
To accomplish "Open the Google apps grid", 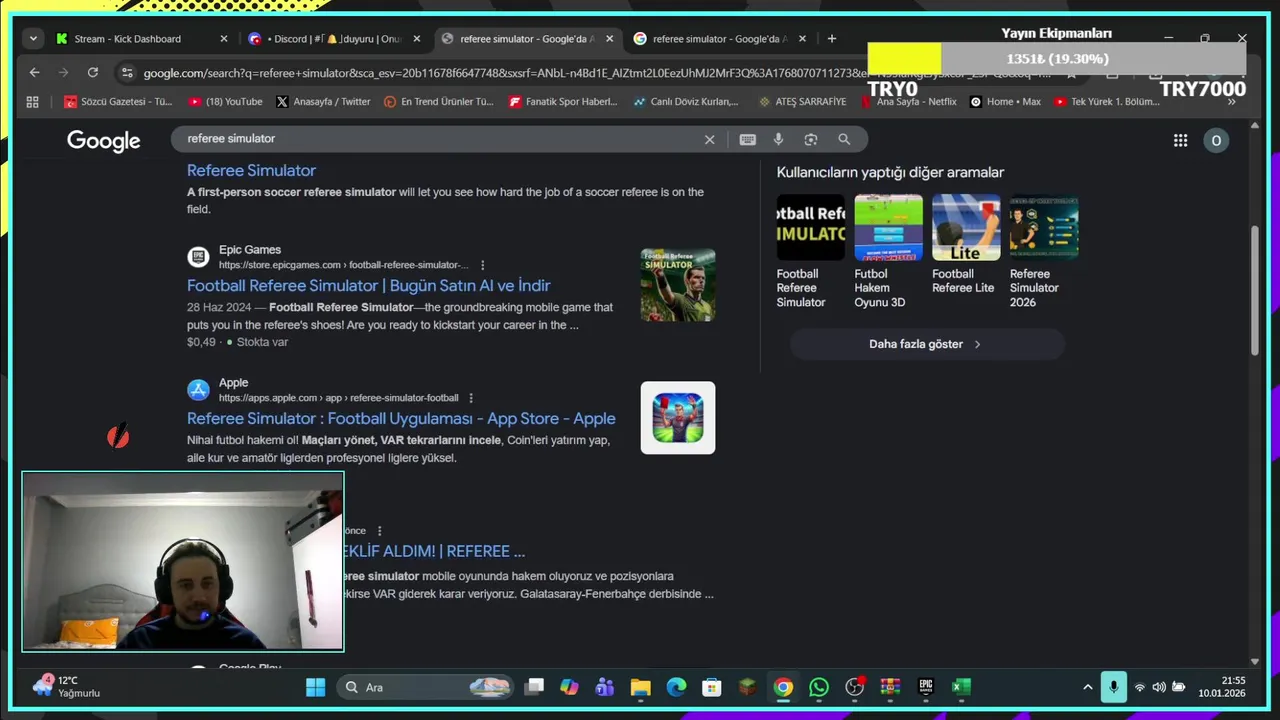I will coord(1181,141).
